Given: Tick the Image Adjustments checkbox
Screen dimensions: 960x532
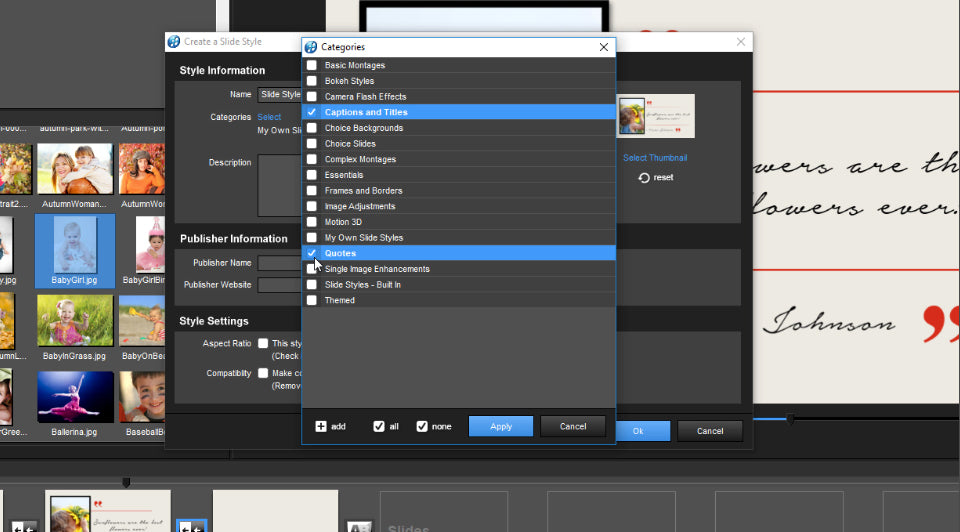Looking at the screenshot, I should click(312, 206).
